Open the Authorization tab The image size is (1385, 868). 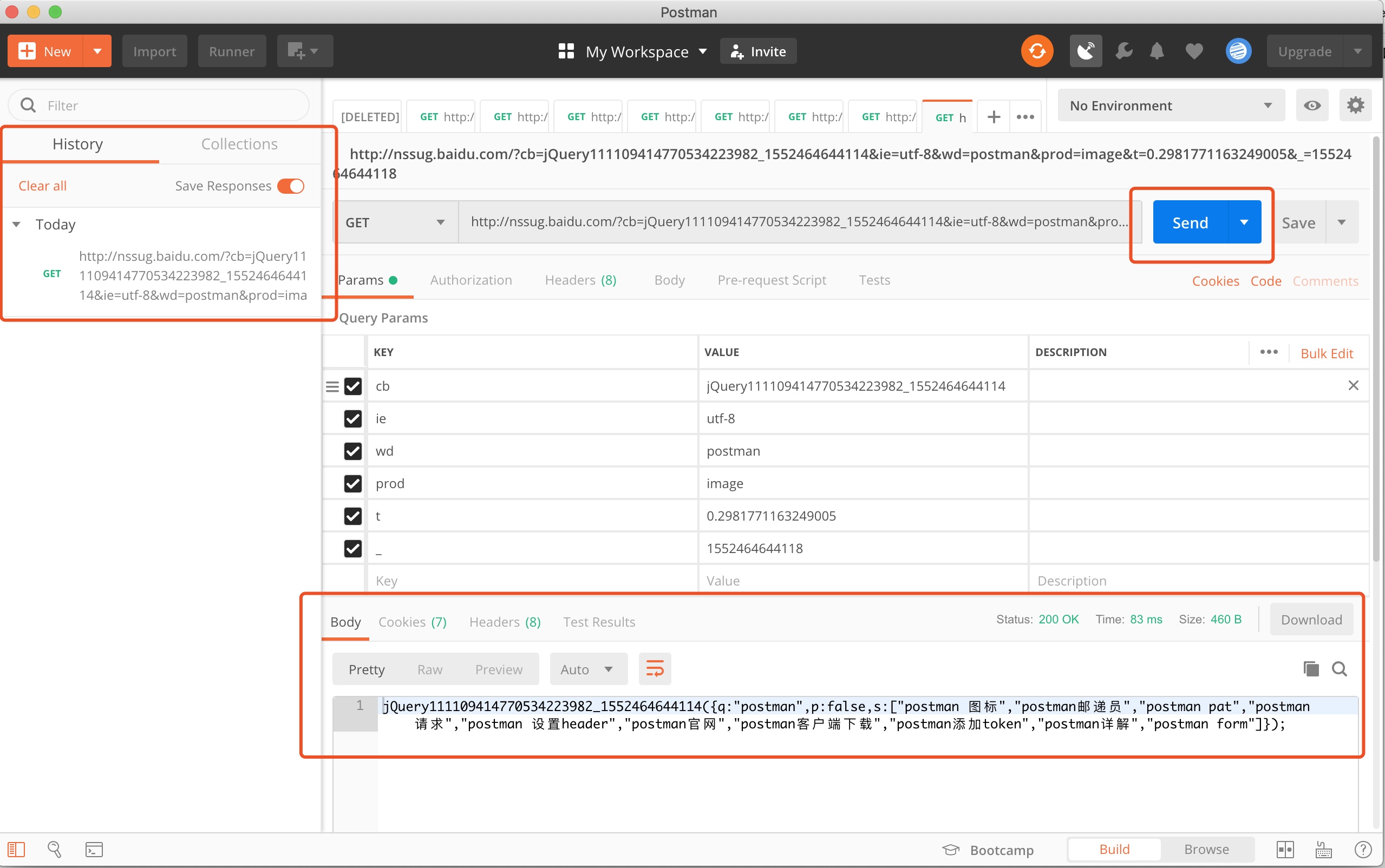point(471,280)
